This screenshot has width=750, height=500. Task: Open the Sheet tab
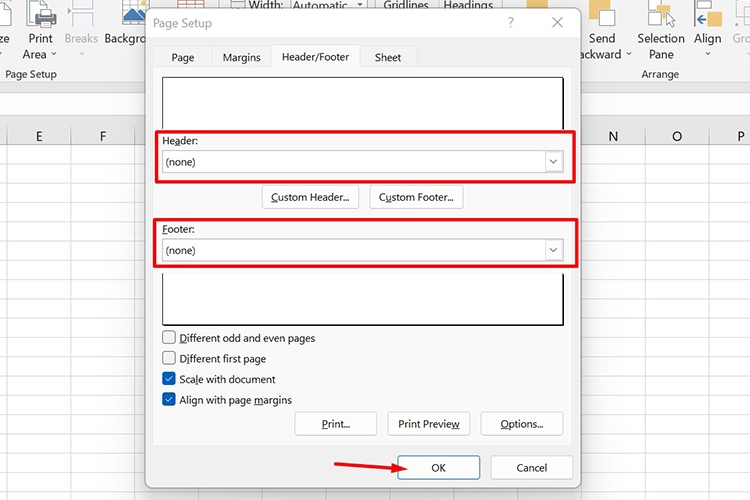tap(388, 57)
